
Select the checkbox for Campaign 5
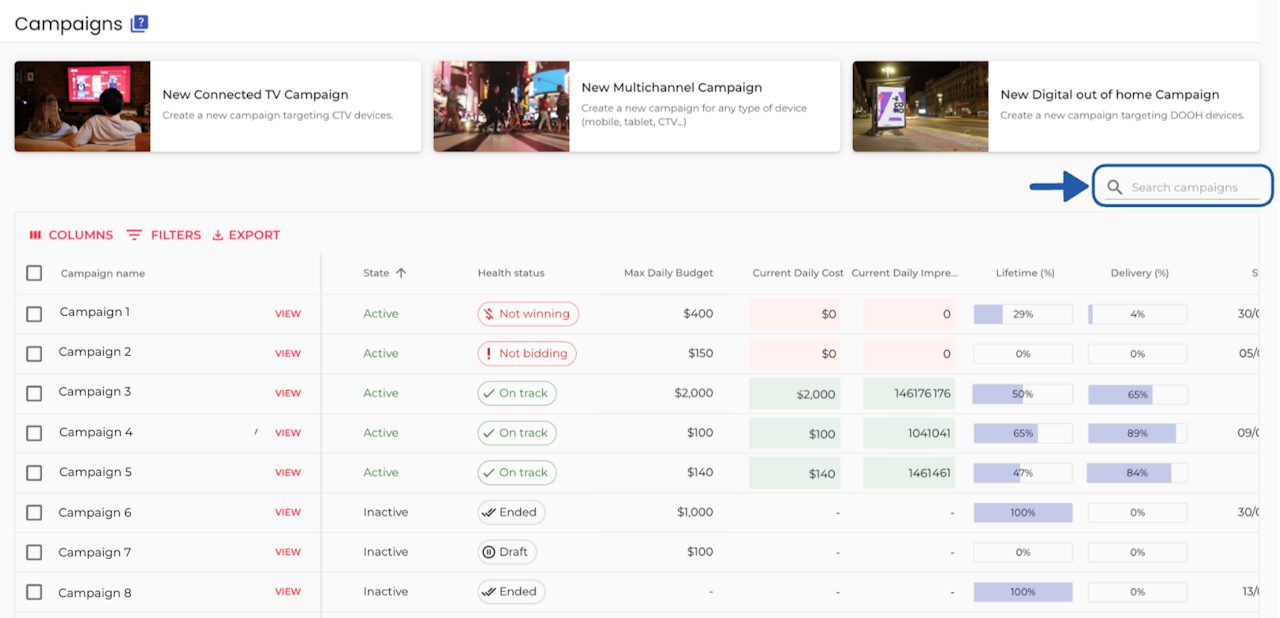(34, 472)
